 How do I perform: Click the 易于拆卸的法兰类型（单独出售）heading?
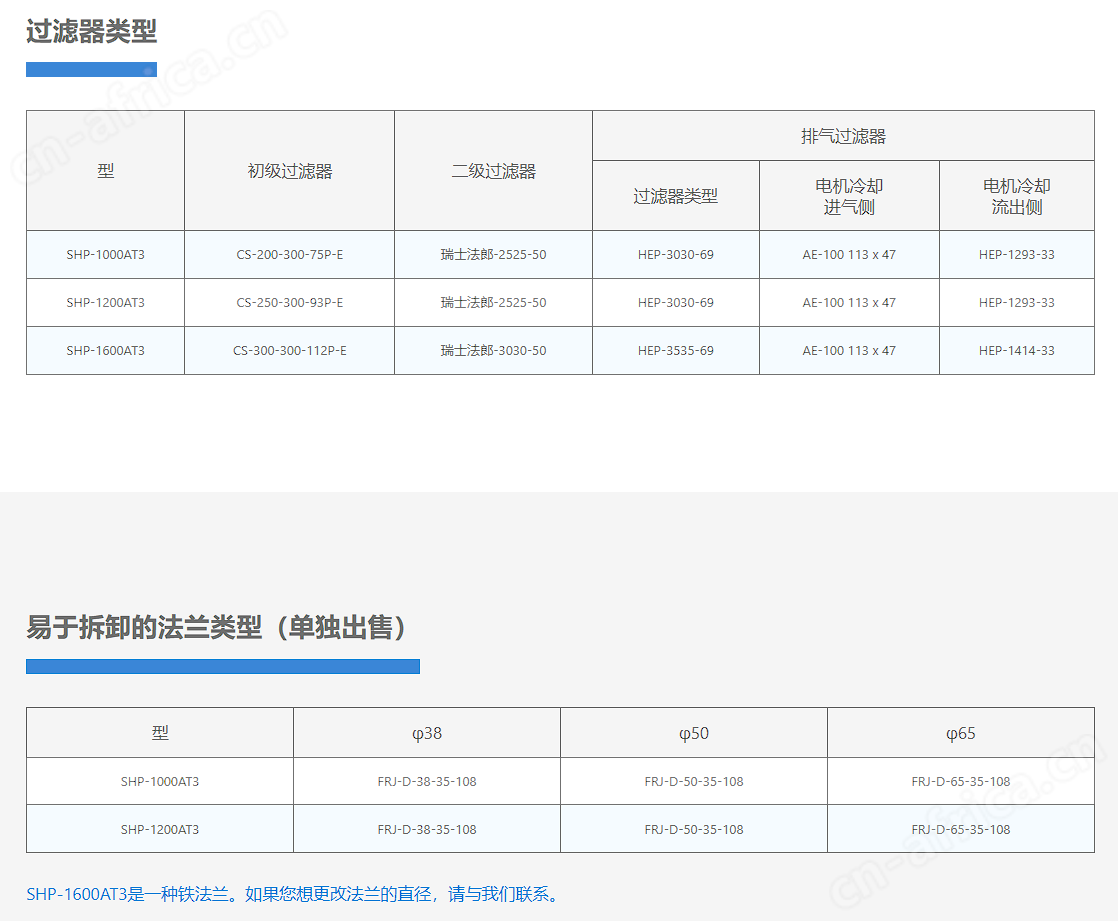pyautogui.click(x=216, y=627)
